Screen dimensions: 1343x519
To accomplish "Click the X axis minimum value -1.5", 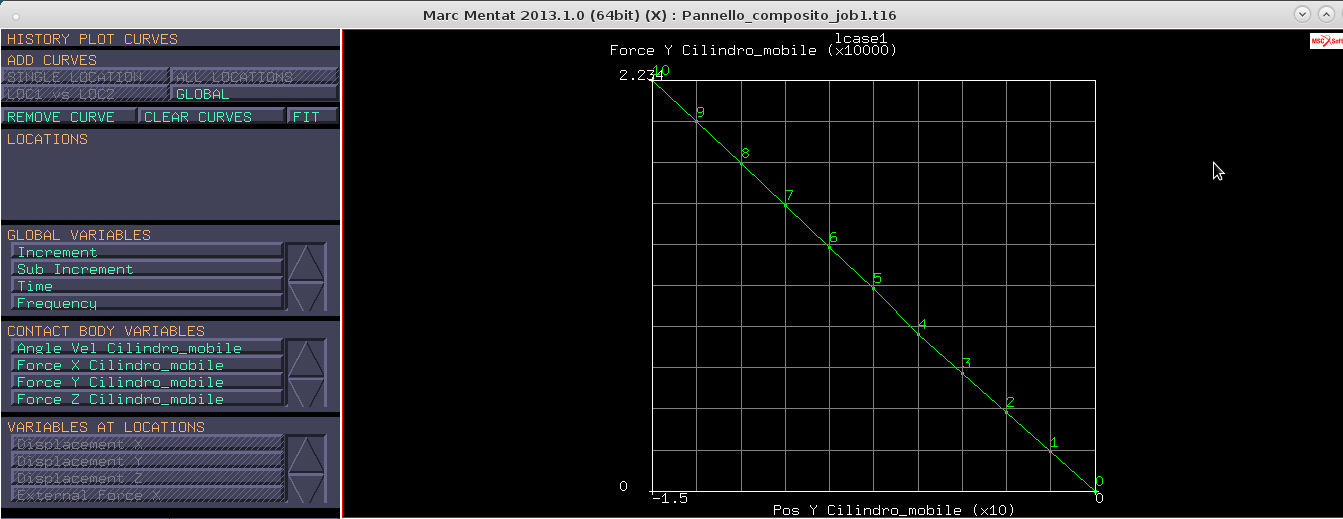I will 668,497.
